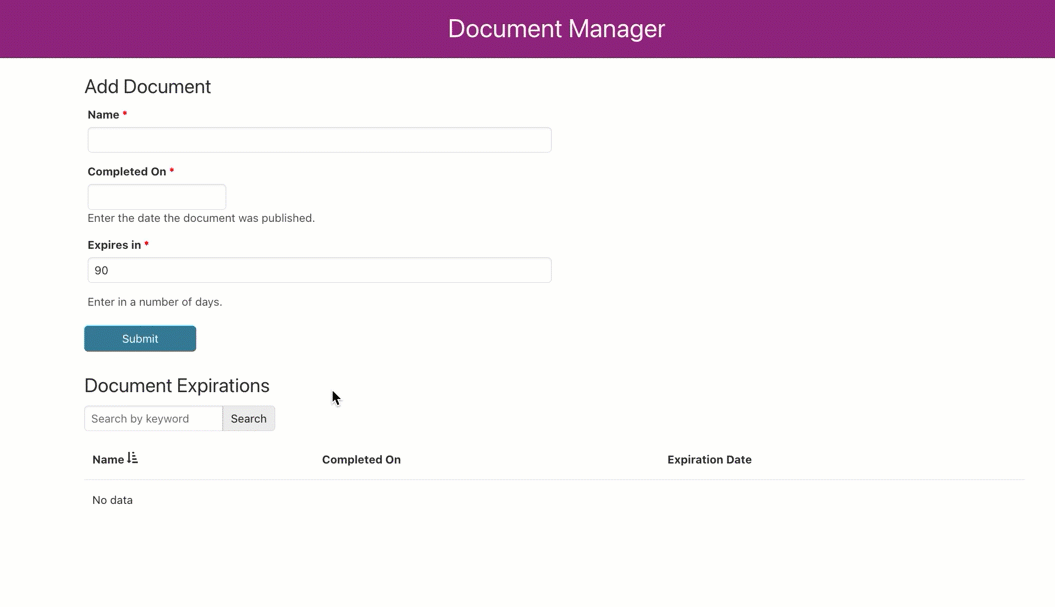Click the Document Expirations heading
The height and width of the screenshot is (607, 1055).
177,386
